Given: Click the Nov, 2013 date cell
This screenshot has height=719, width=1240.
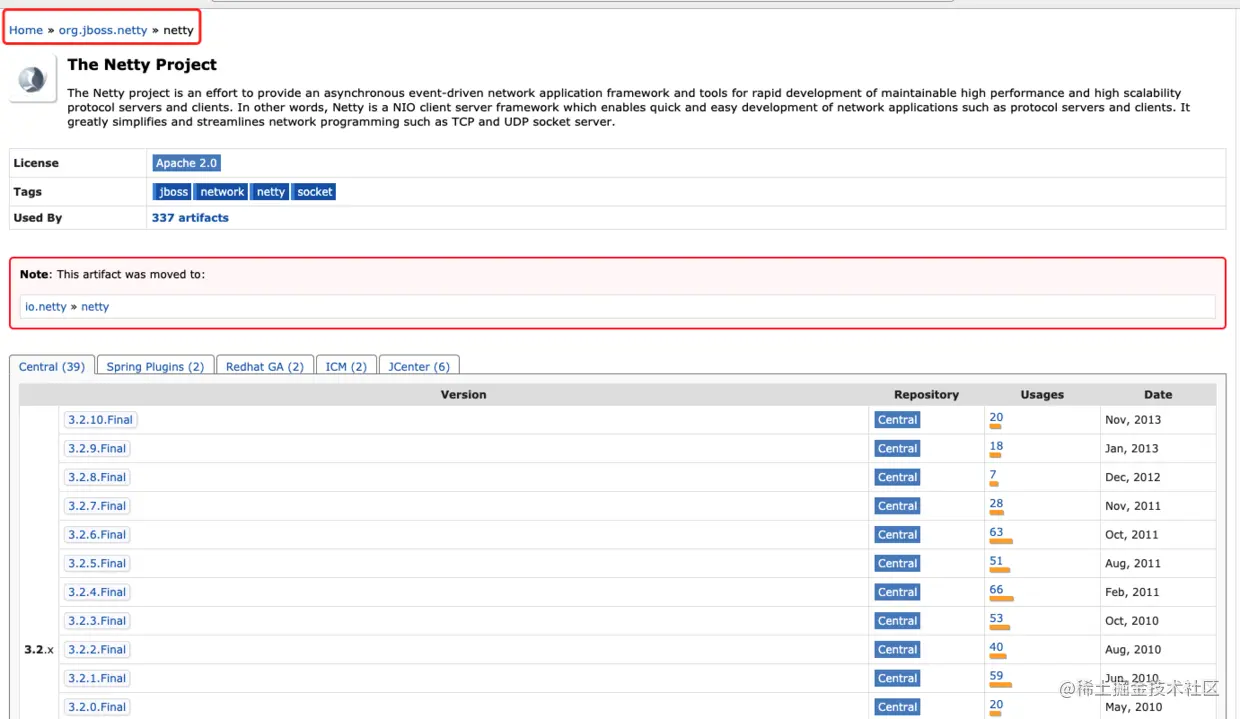Looking at the screenshot, I should (1133, 420).
